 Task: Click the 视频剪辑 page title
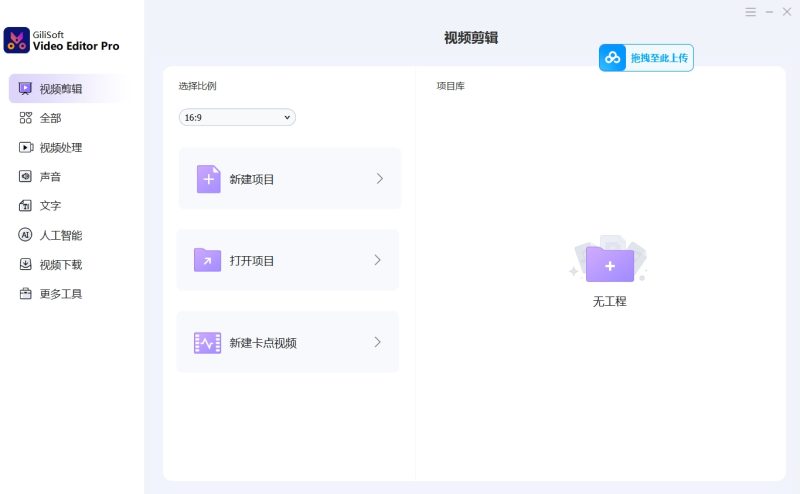pos(471,38)
